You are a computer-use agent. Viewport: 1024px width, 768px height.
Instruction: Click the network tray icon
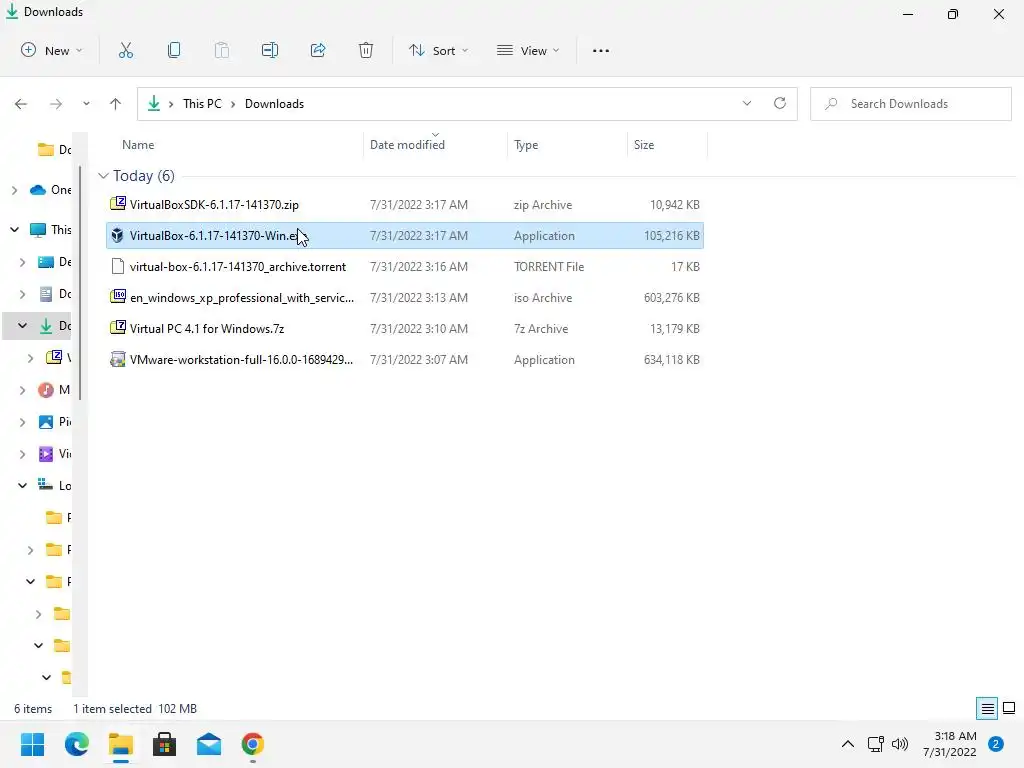point(875,744)
